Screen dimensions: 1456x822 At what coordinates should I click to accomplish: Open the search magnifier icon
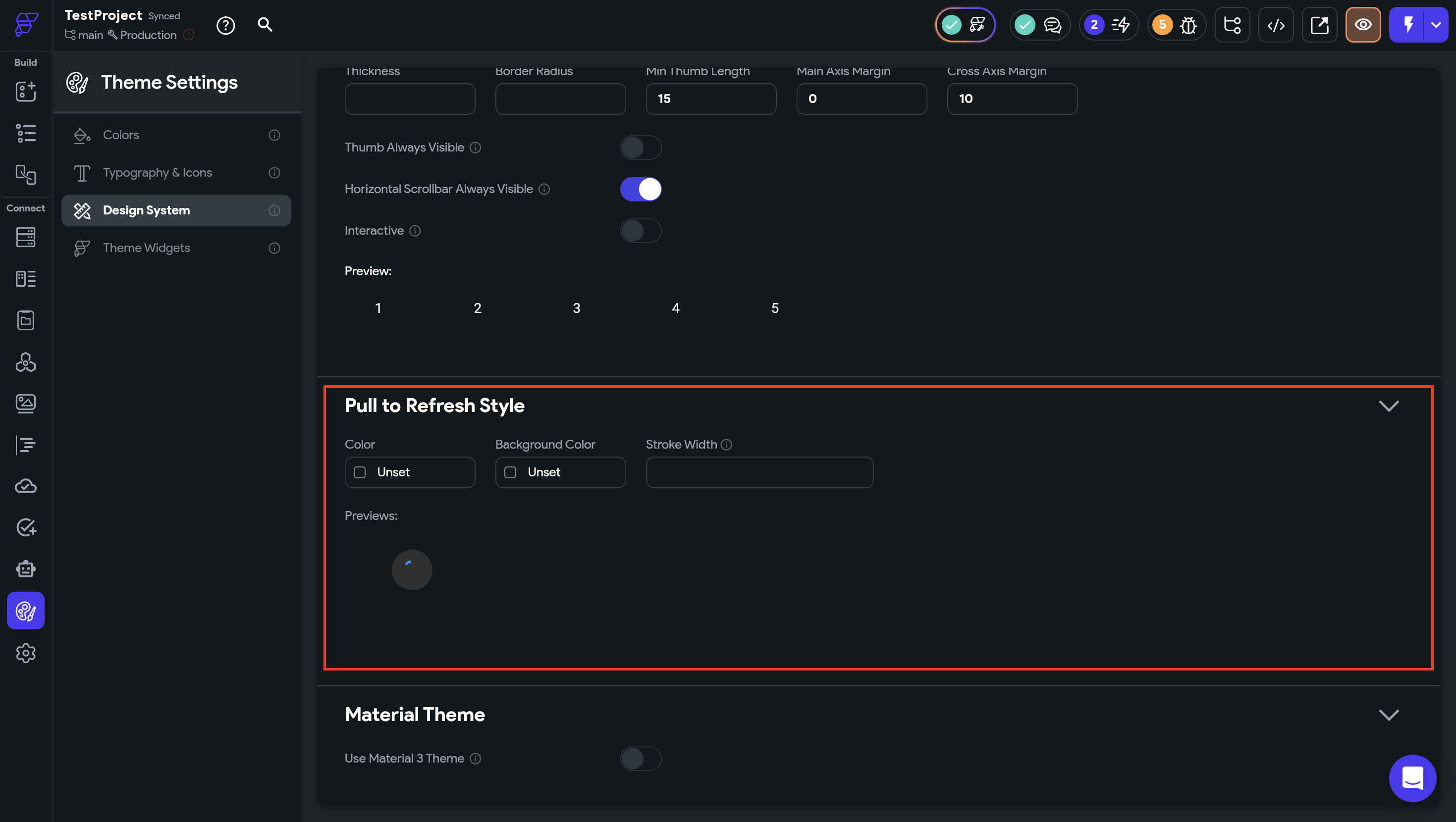(265, 25)
